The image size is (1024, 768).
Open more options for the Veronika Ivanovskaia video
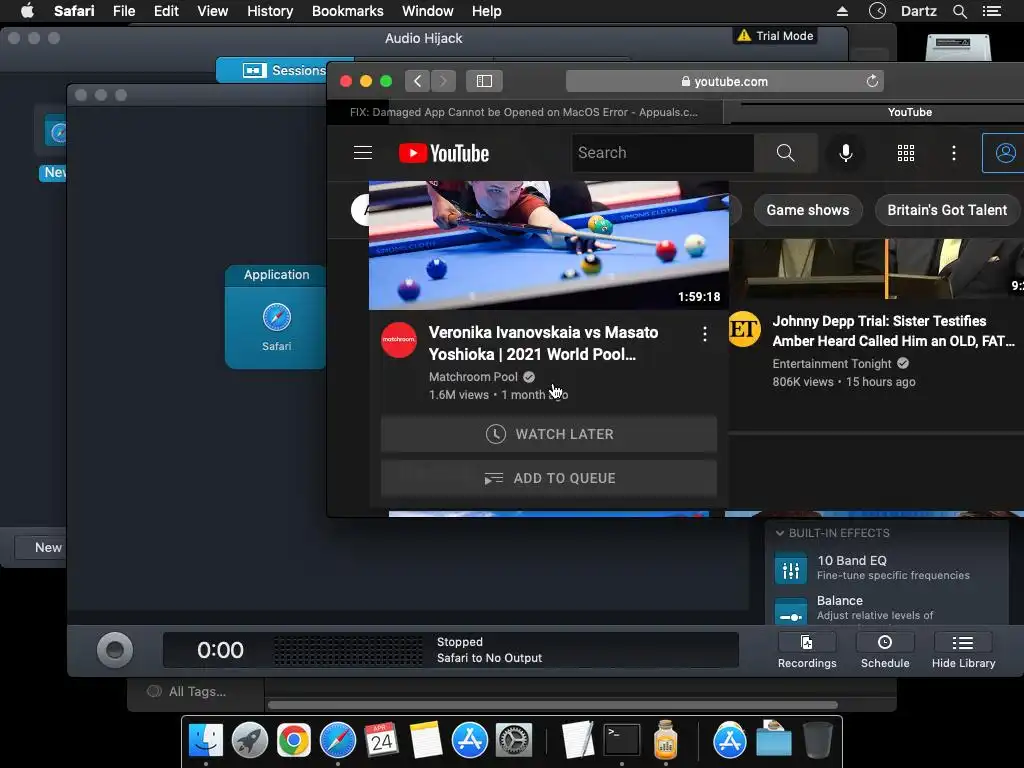coord(705,334)
